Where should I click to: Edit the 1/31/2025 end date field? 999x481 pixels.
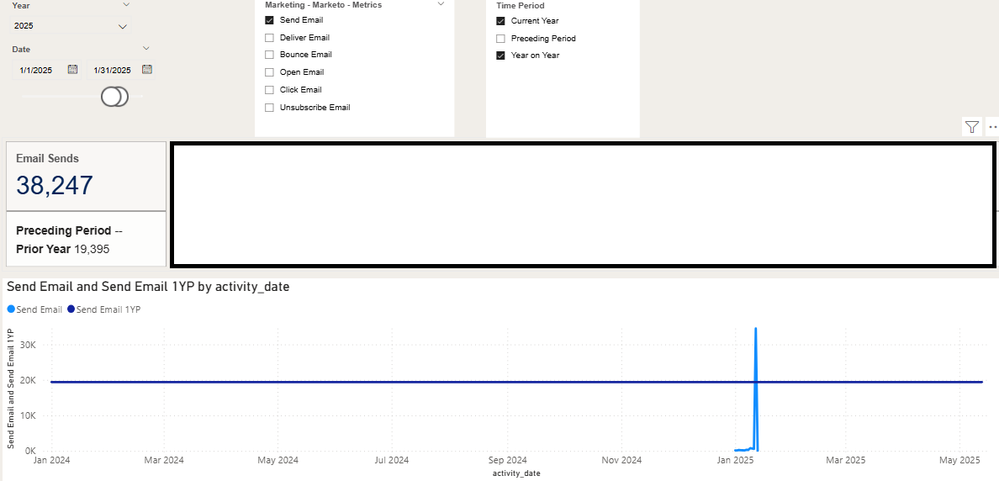pyautogui.click(x=112, y=70)
